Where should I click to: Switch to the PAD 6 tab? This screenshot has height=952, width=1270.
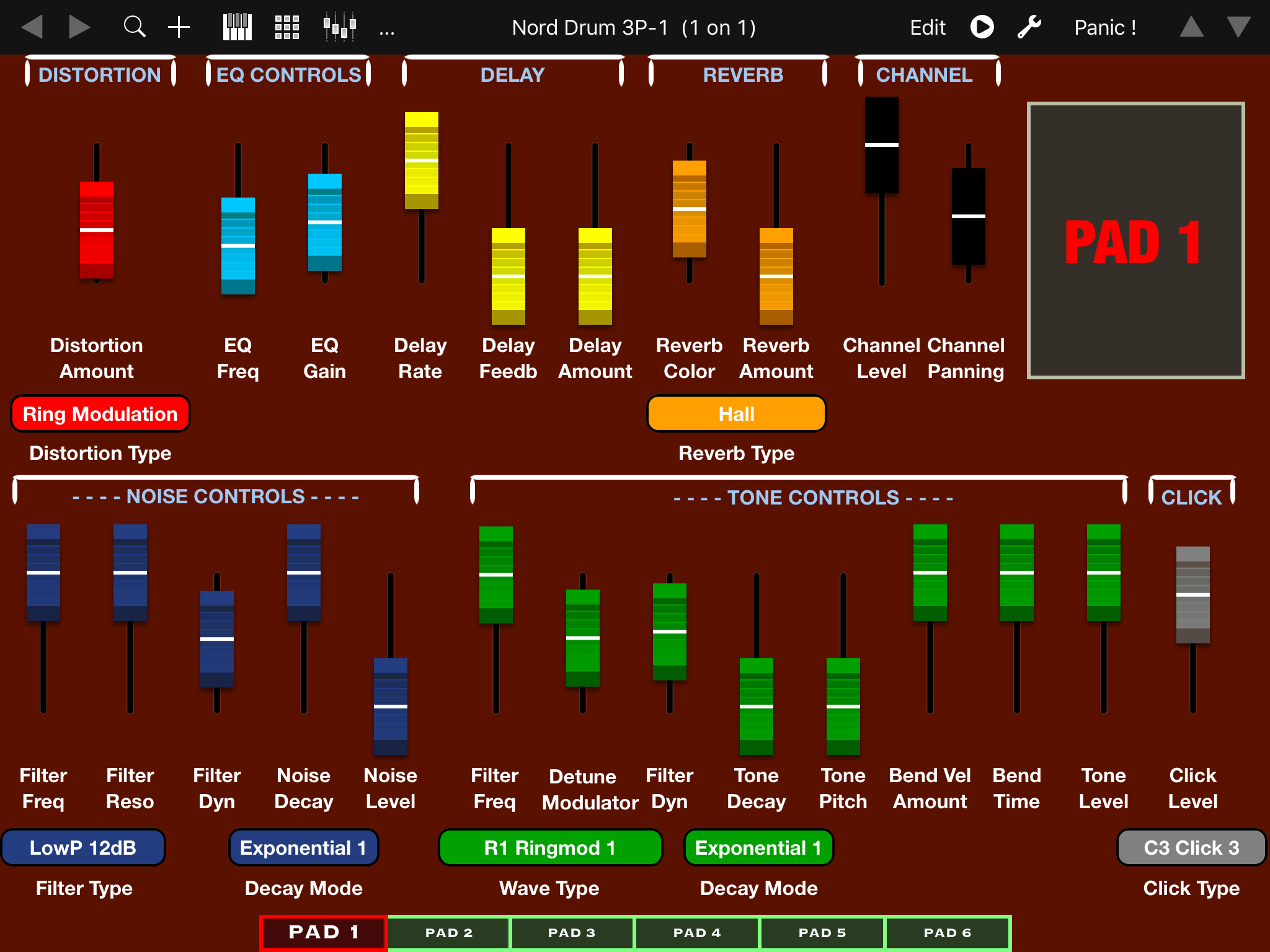(948, 933)
